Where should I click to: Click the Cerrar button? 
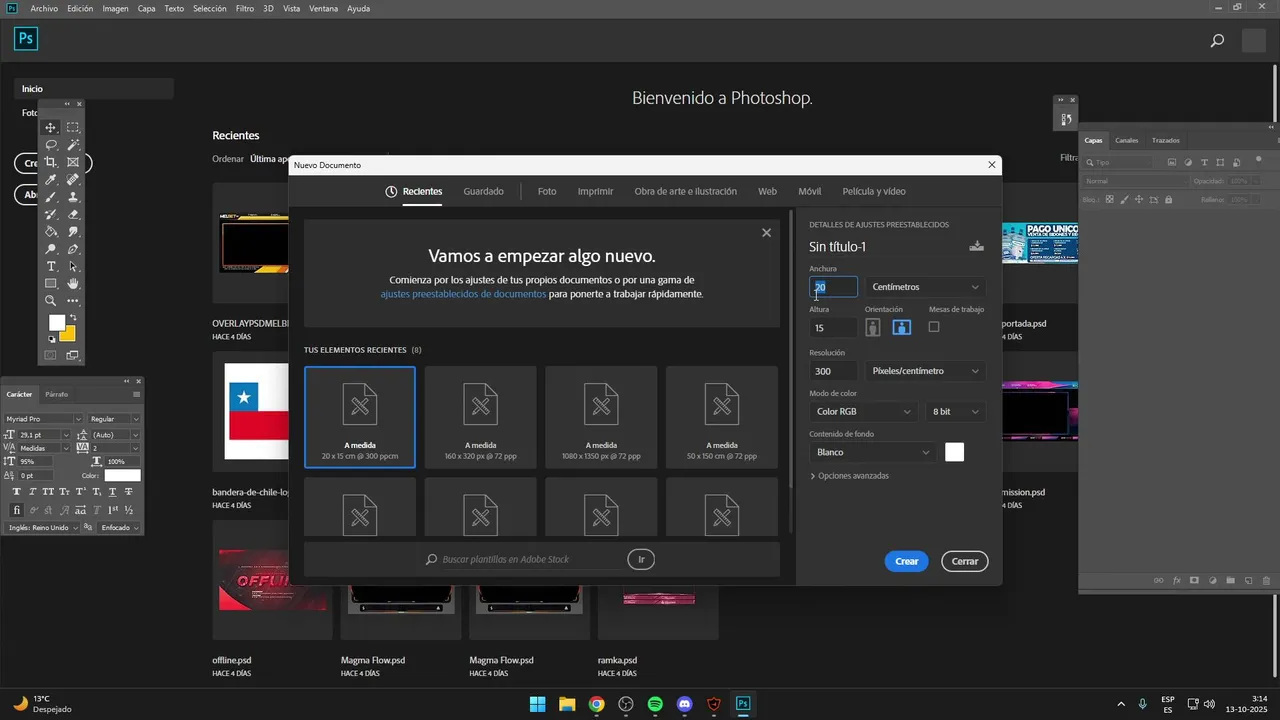965,561
